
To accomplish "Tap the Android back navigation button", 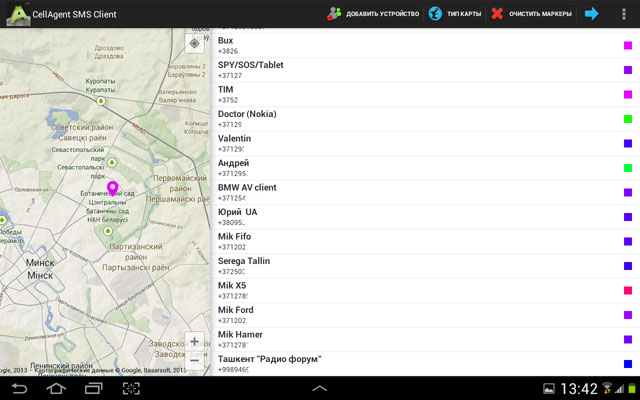I will tap(19, 388).
